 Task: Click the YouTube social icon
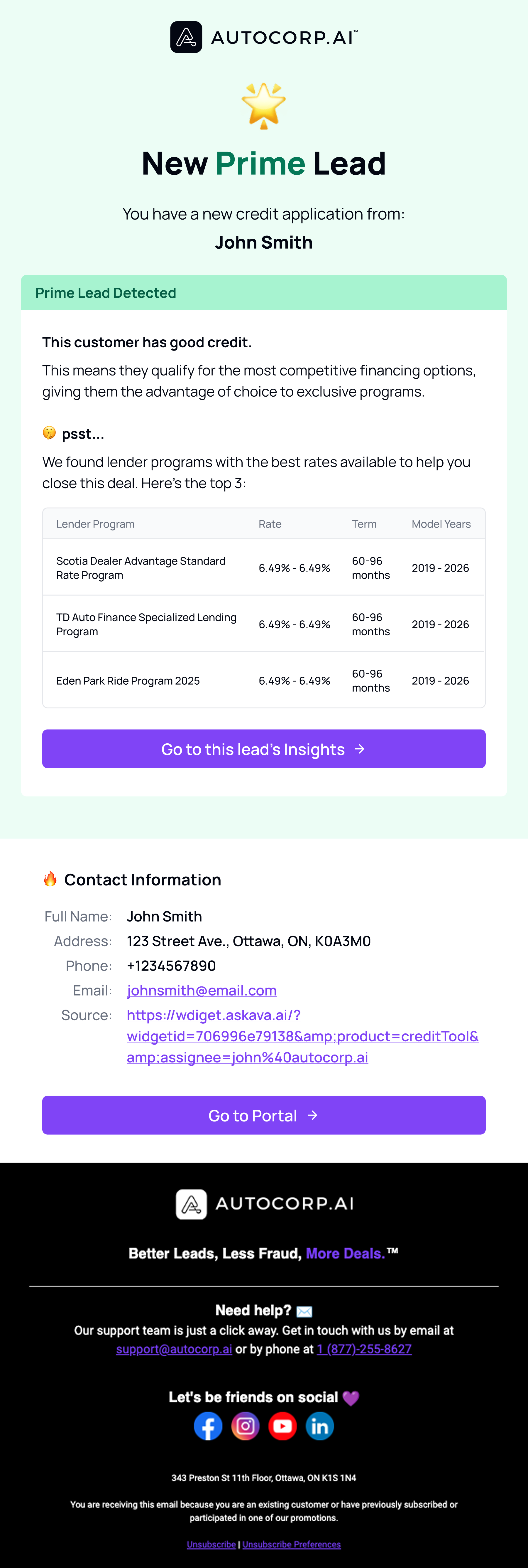pos(282,1426)
